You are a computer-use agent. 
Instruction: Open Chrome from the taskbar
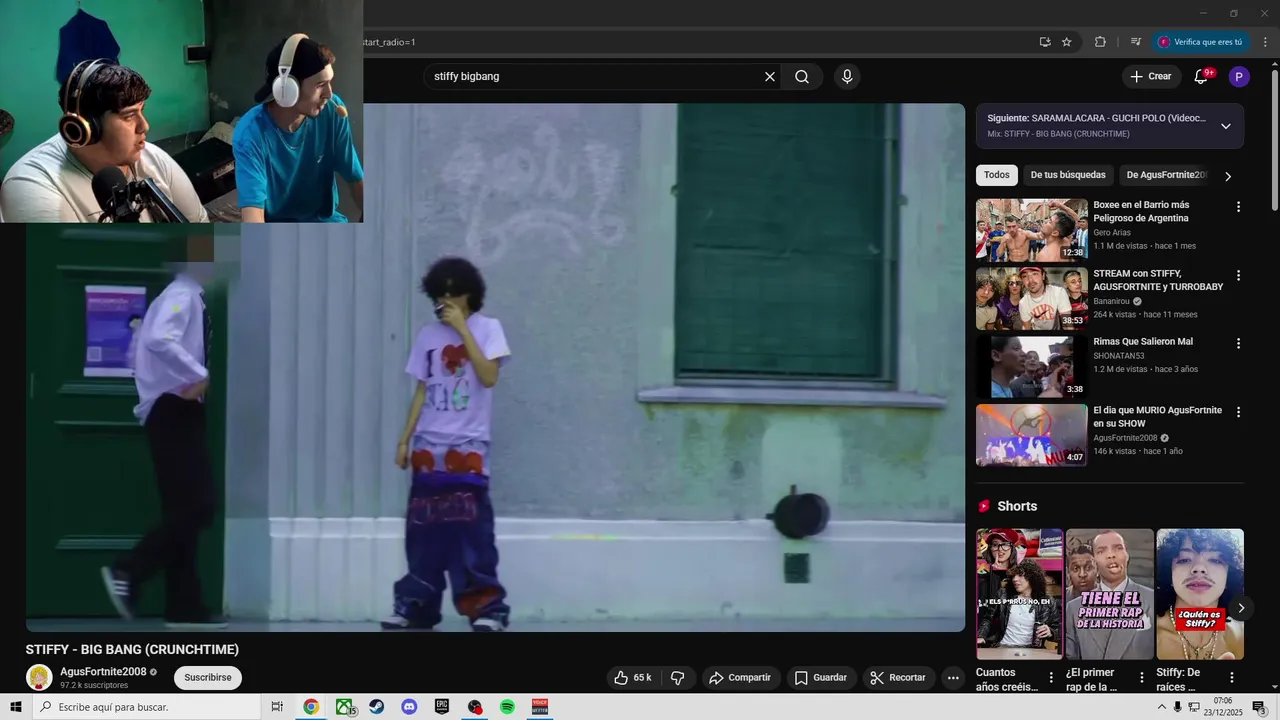point(311,707)
